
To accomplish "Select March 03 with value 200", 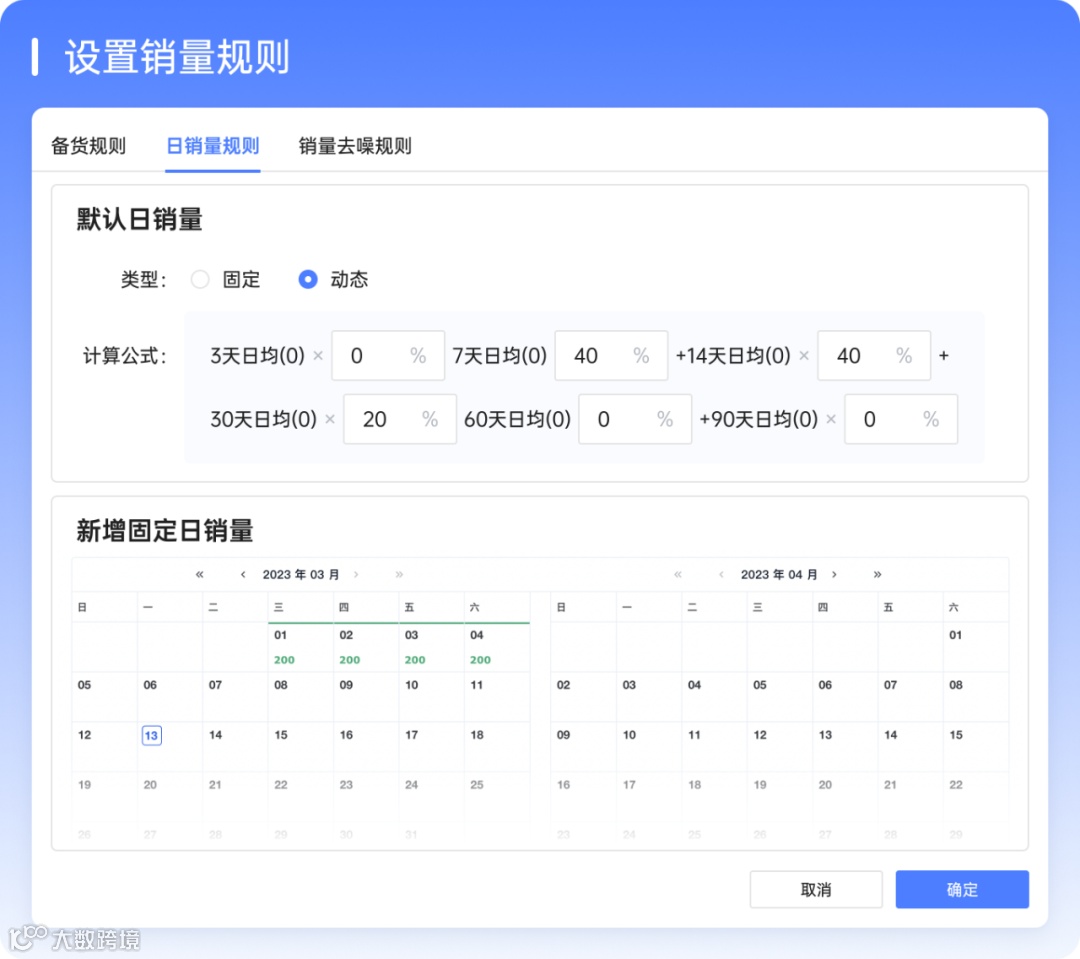I will [431, 648].
